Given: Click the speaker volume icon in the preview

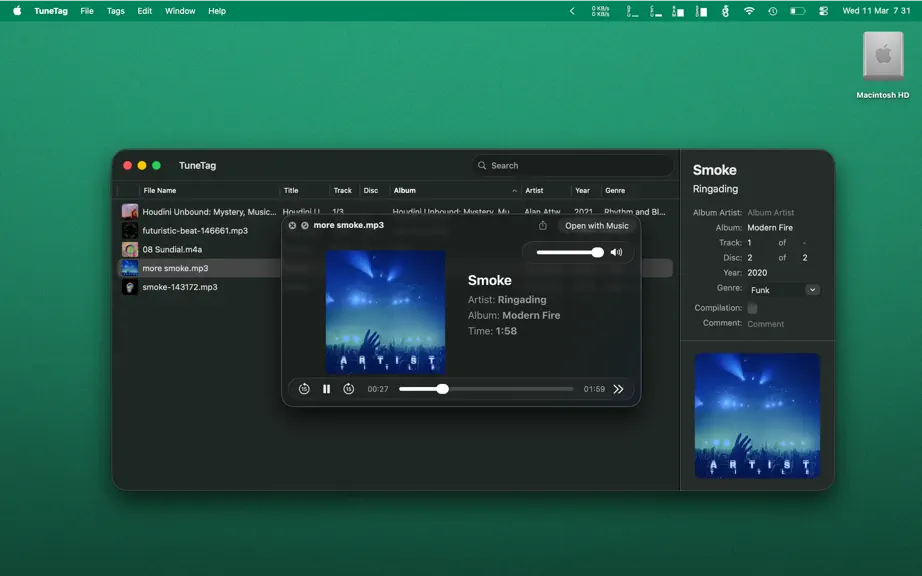Looking at the screenshot, I should pyautogui.click(x=616, y=252).
